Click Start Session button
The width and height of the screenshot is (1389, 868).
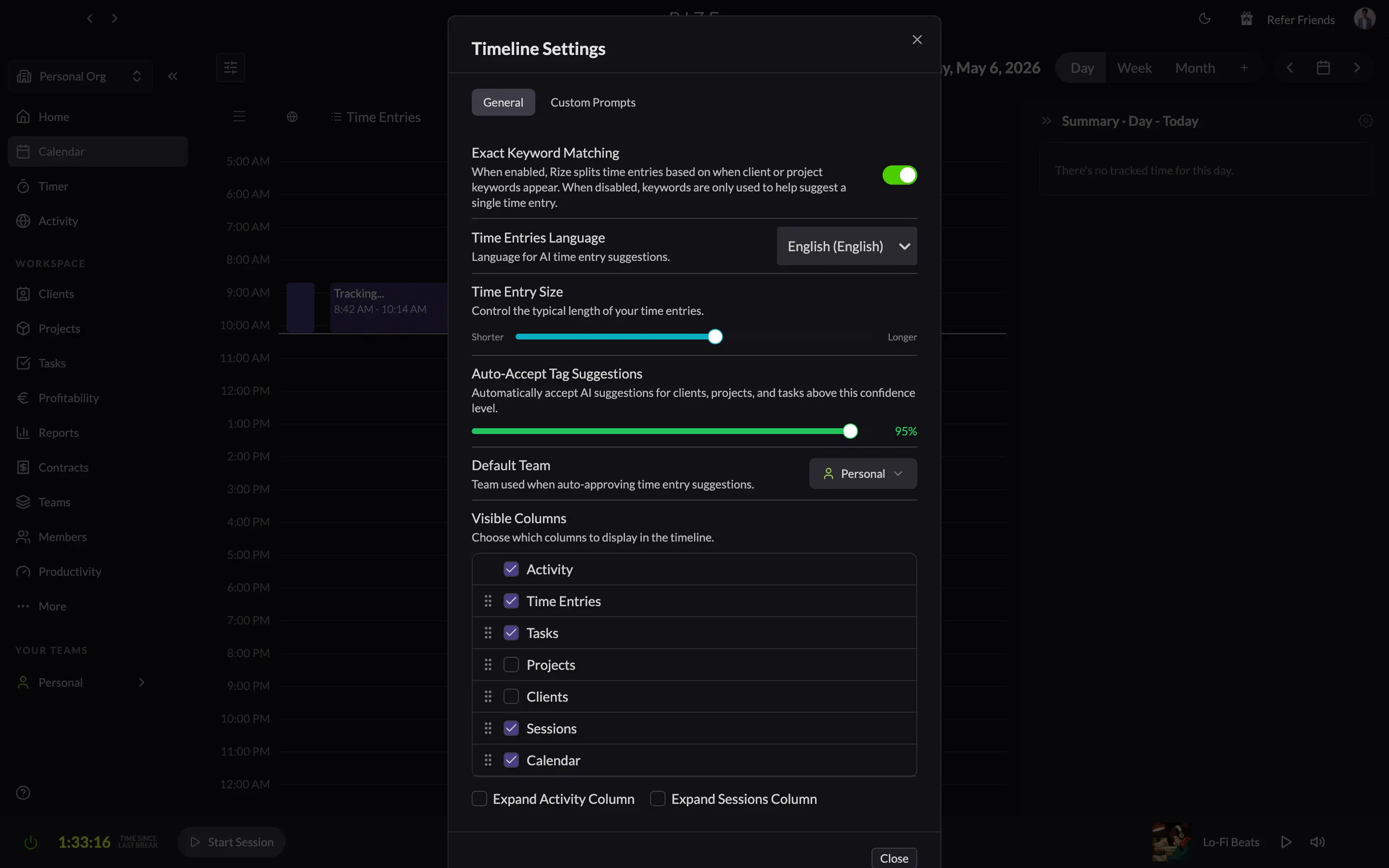pyautogui.click(x=231, y=842)
